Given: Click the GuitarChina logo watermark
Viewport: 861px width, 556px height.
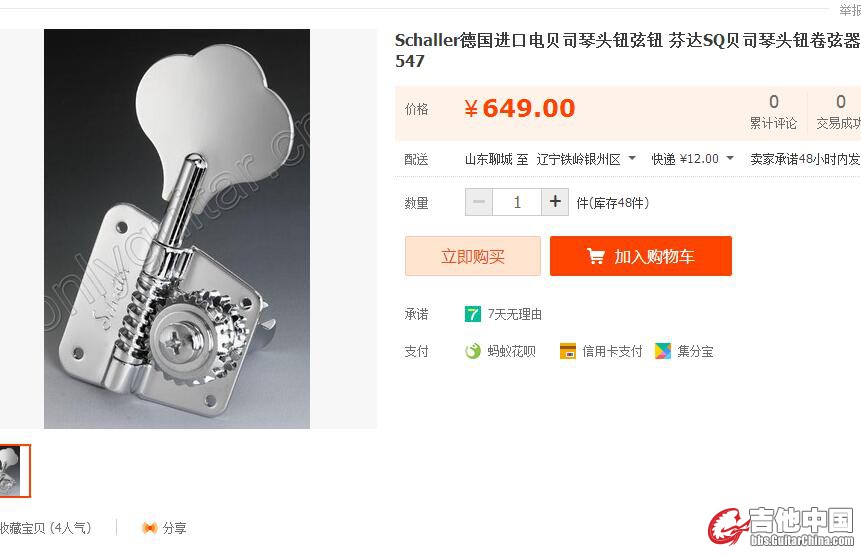Looking at the screenshot, I should (781, 527).
